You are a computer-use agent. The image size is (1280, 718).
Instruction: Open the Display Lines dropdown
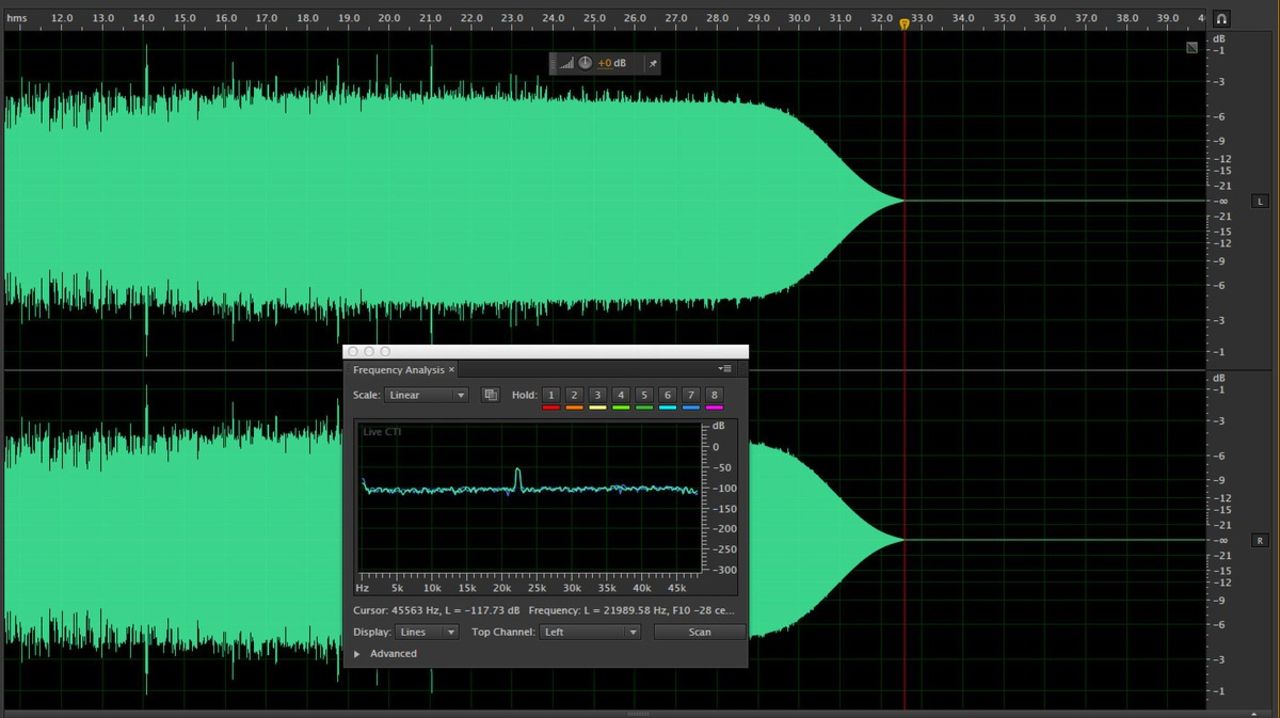click(x=427, y=632)
